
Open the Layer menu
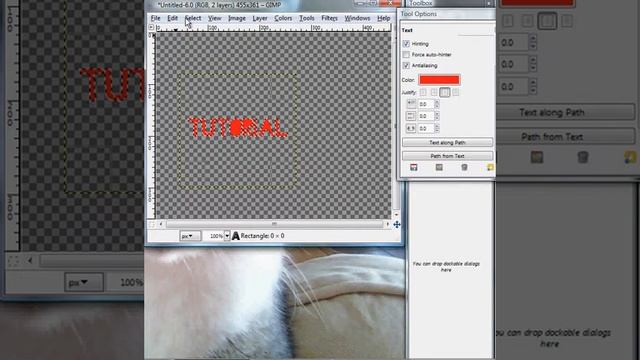pos(260,18)
